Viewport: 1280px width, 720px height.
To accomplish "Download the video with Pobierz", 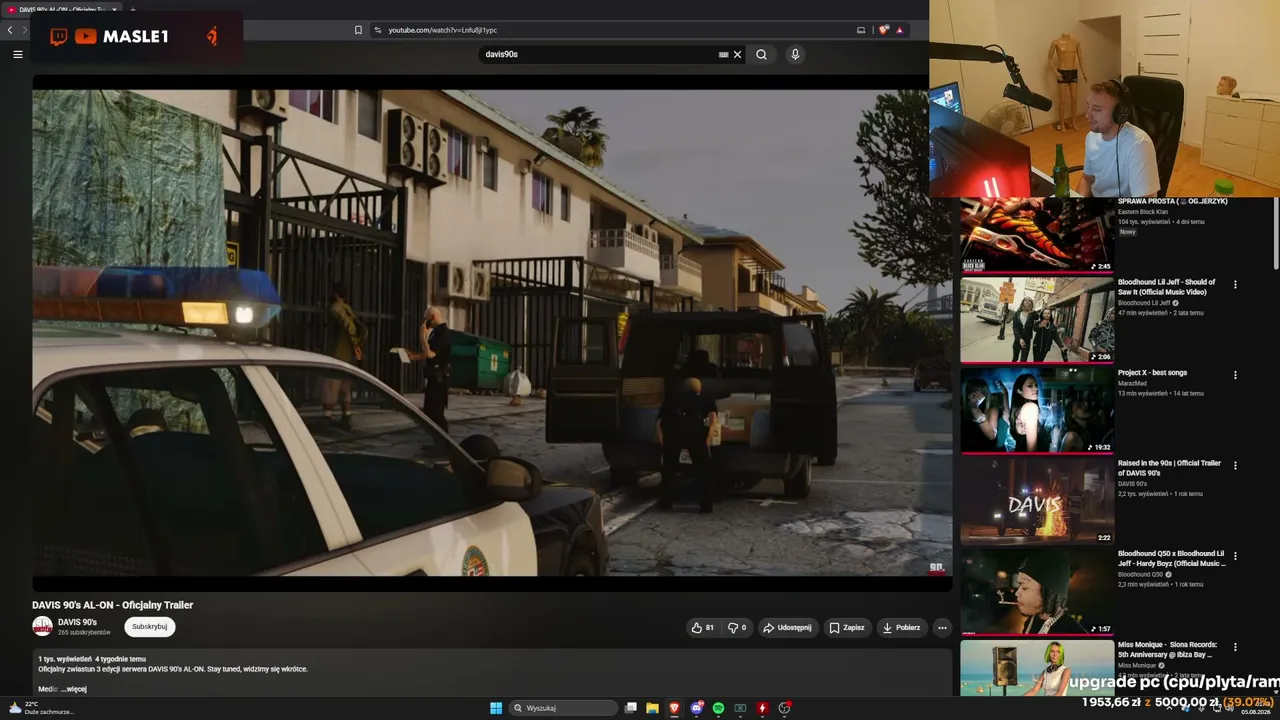I will (902, 628).
